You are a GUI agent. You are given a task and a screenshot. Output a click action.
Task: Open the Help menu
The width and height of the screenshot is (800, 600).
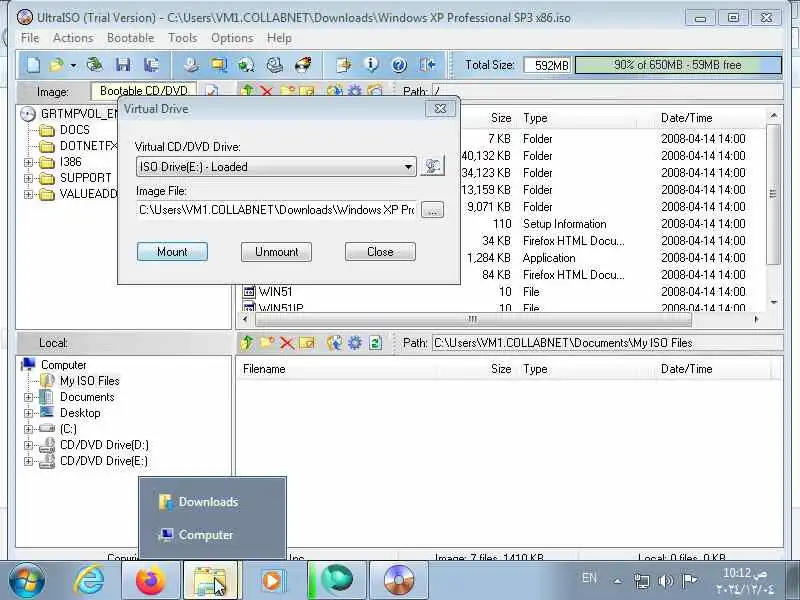[279, 38]
